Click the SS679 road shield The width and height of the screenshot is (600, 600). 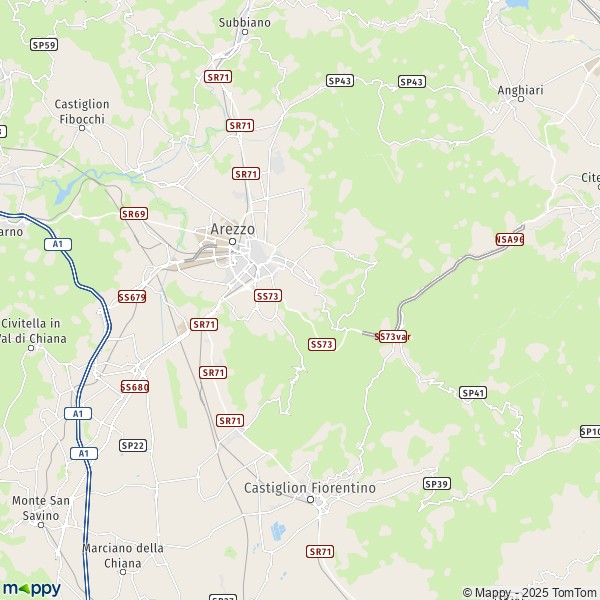(x=132, y=297)
